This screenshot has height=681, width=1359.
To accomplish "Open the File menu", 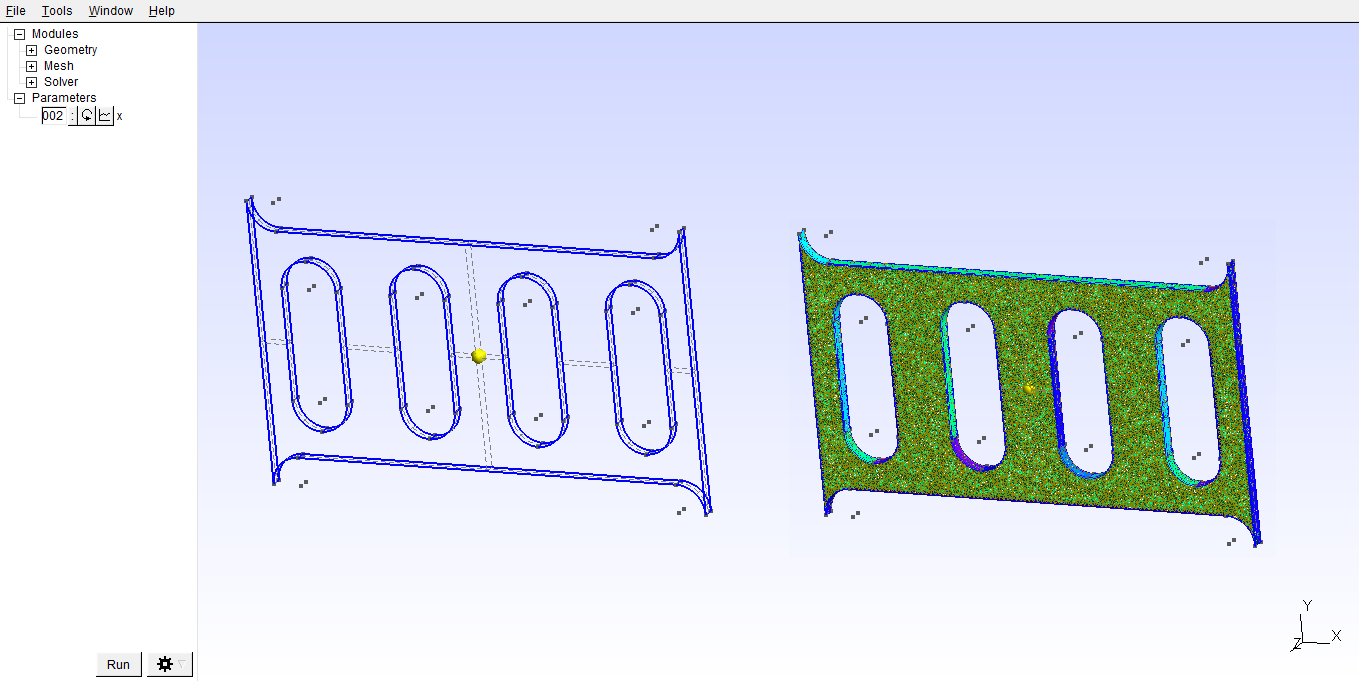I will [15, 11].
